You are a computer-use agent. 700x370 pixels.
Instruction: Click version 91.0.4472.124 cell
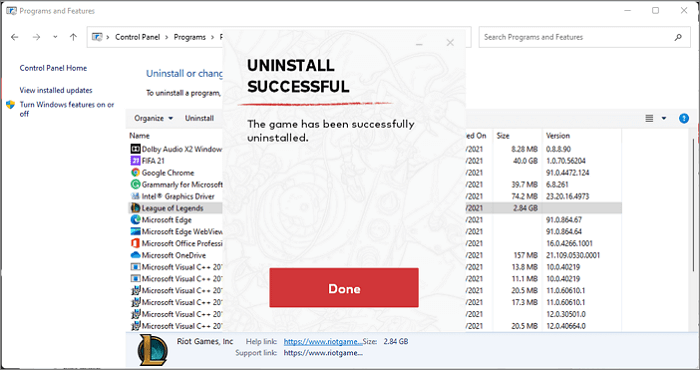[x=567, y=172]
